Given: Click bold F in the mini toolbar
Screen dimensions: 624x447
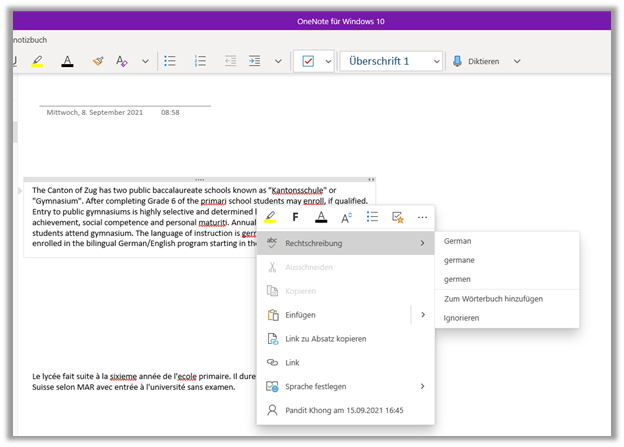Looking at the screenshot, I should [295, 217].
